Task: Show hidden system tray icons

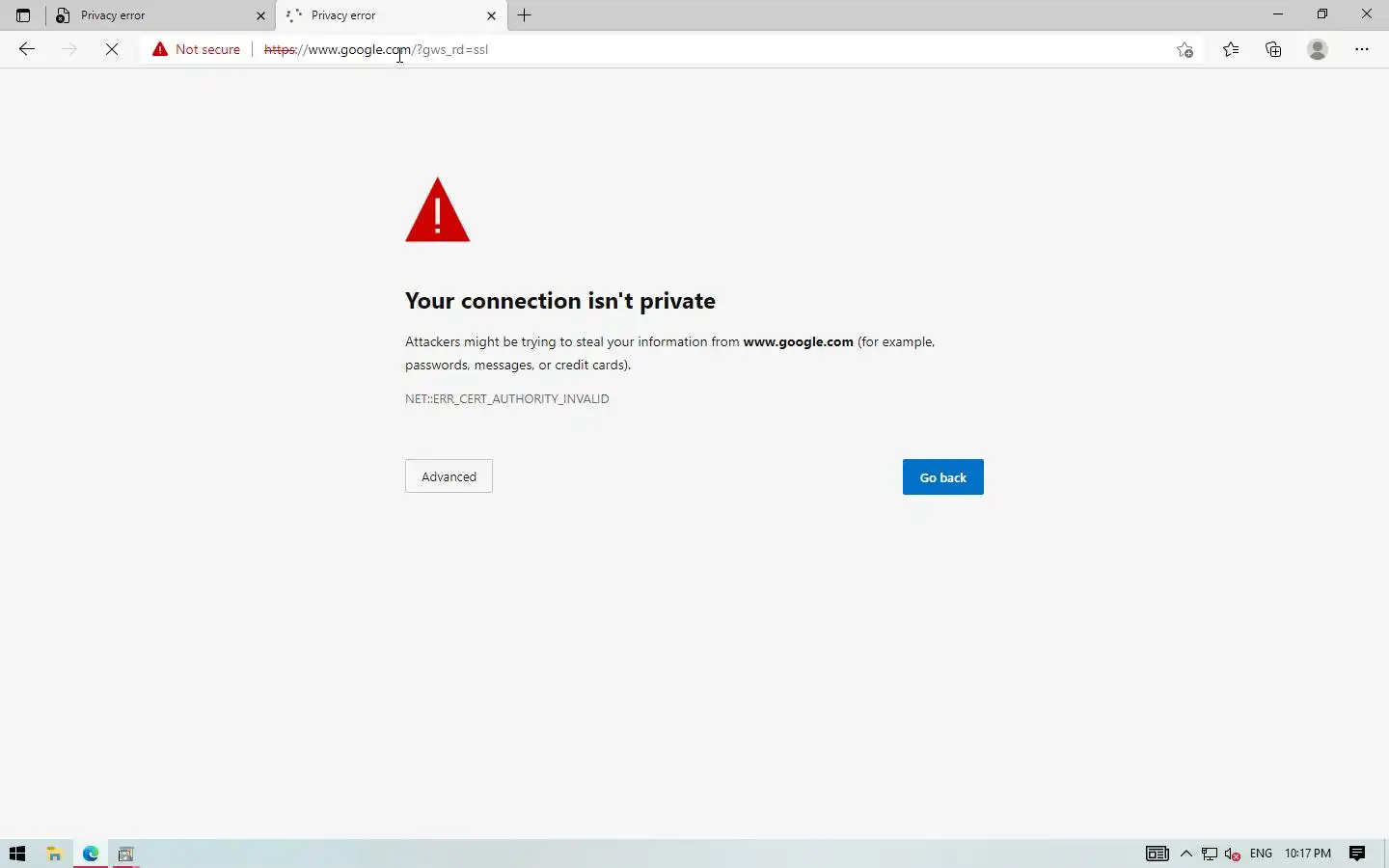Action: tap(1186, 854)
